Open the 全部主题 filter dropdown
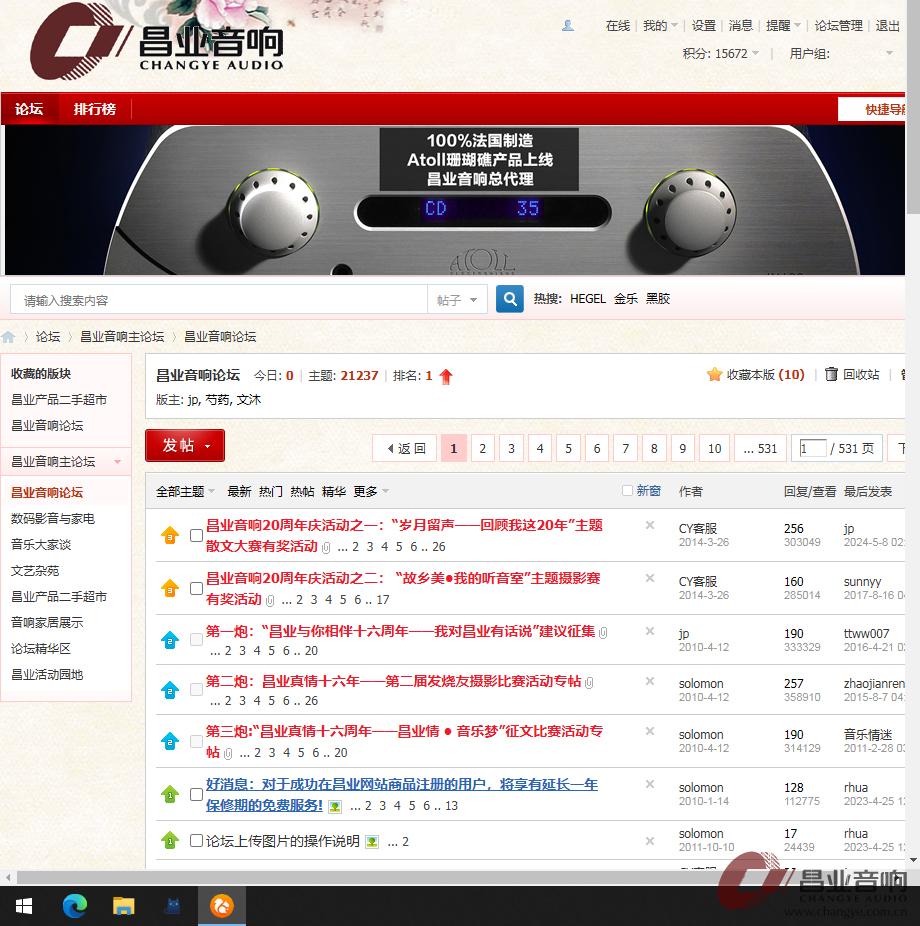This screenshot has height=926, width=920. (x=185, y=491)
